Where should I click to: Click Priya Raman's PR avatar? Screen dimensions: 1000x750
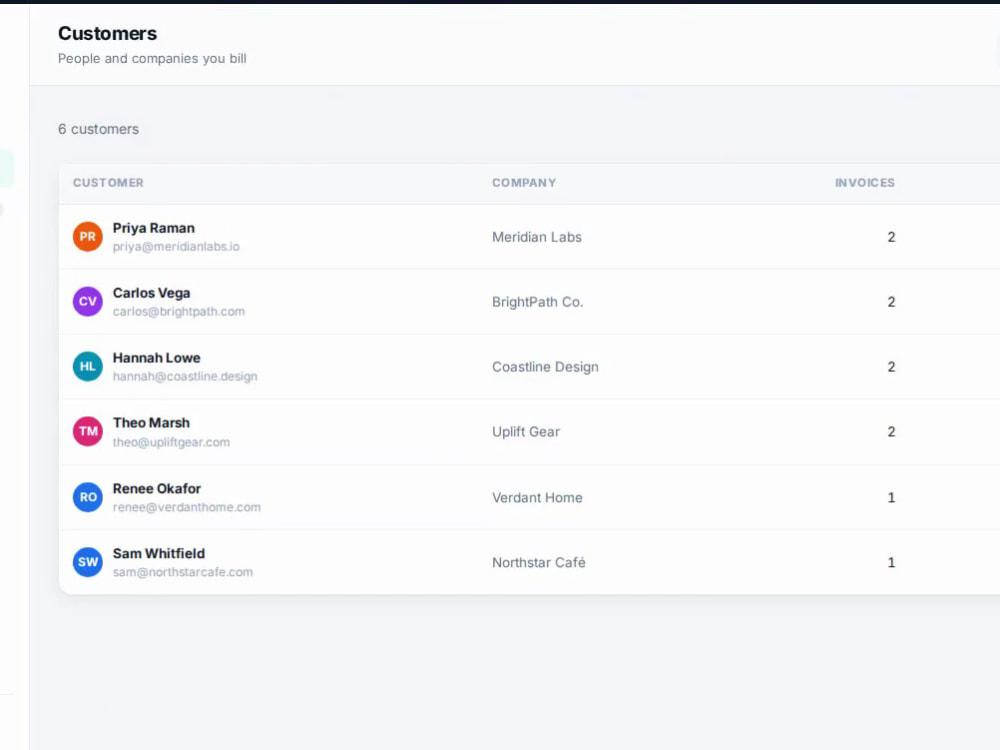[x=87, y=237]
